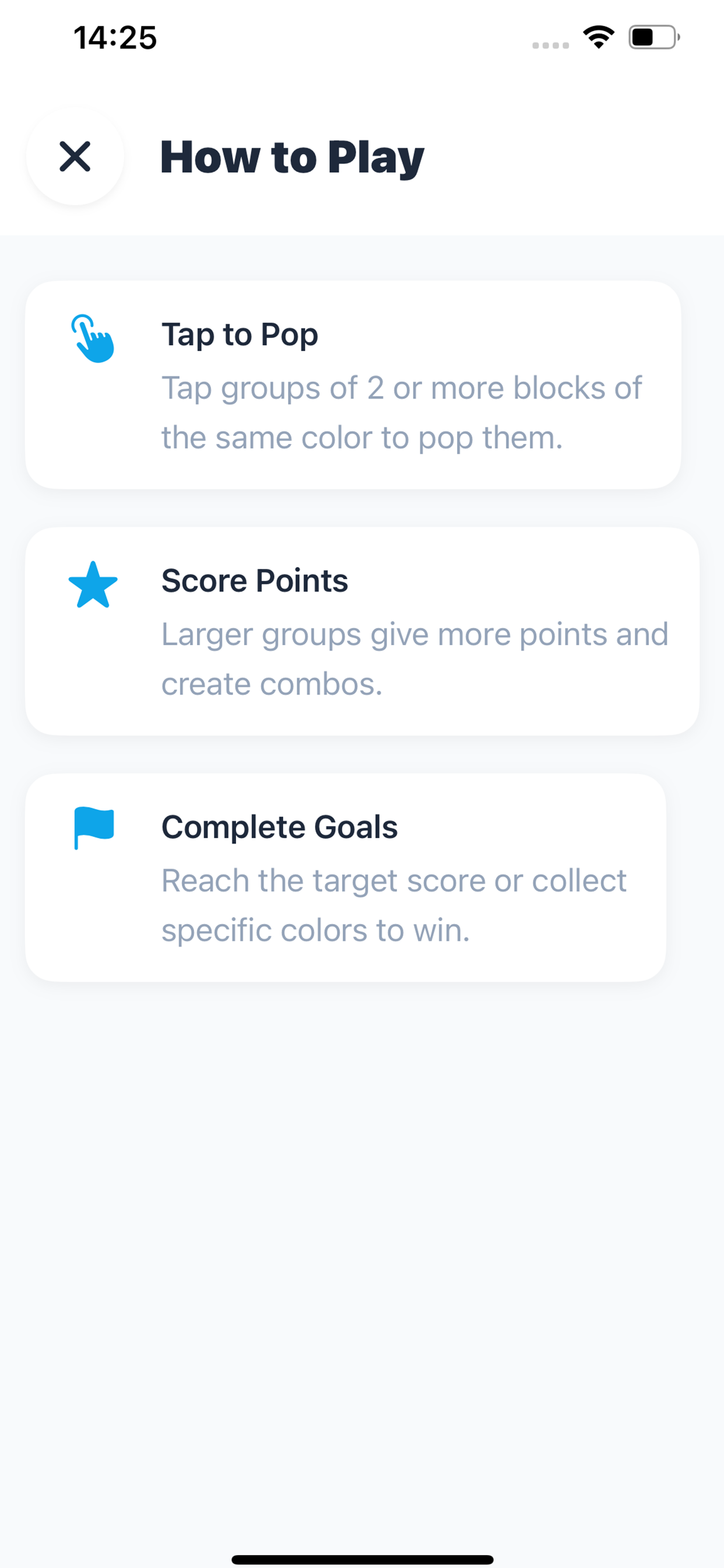Tap the status bar clock showing 14:25
The width and height of the screenshot is (724, 1568).
(115, 38)
